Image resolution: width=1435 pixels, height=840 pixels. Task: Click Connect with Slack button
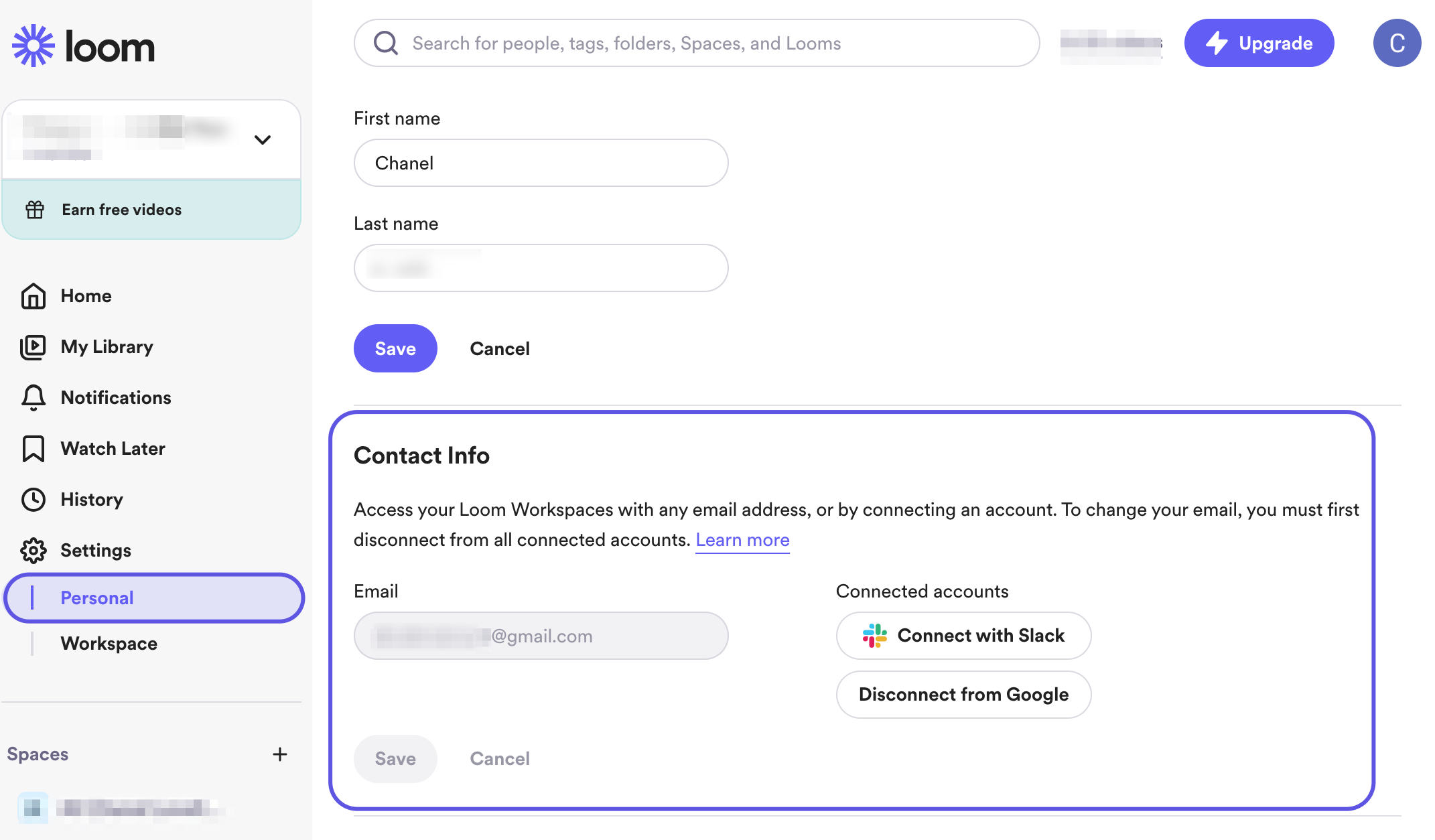click(x=963, y=636)
